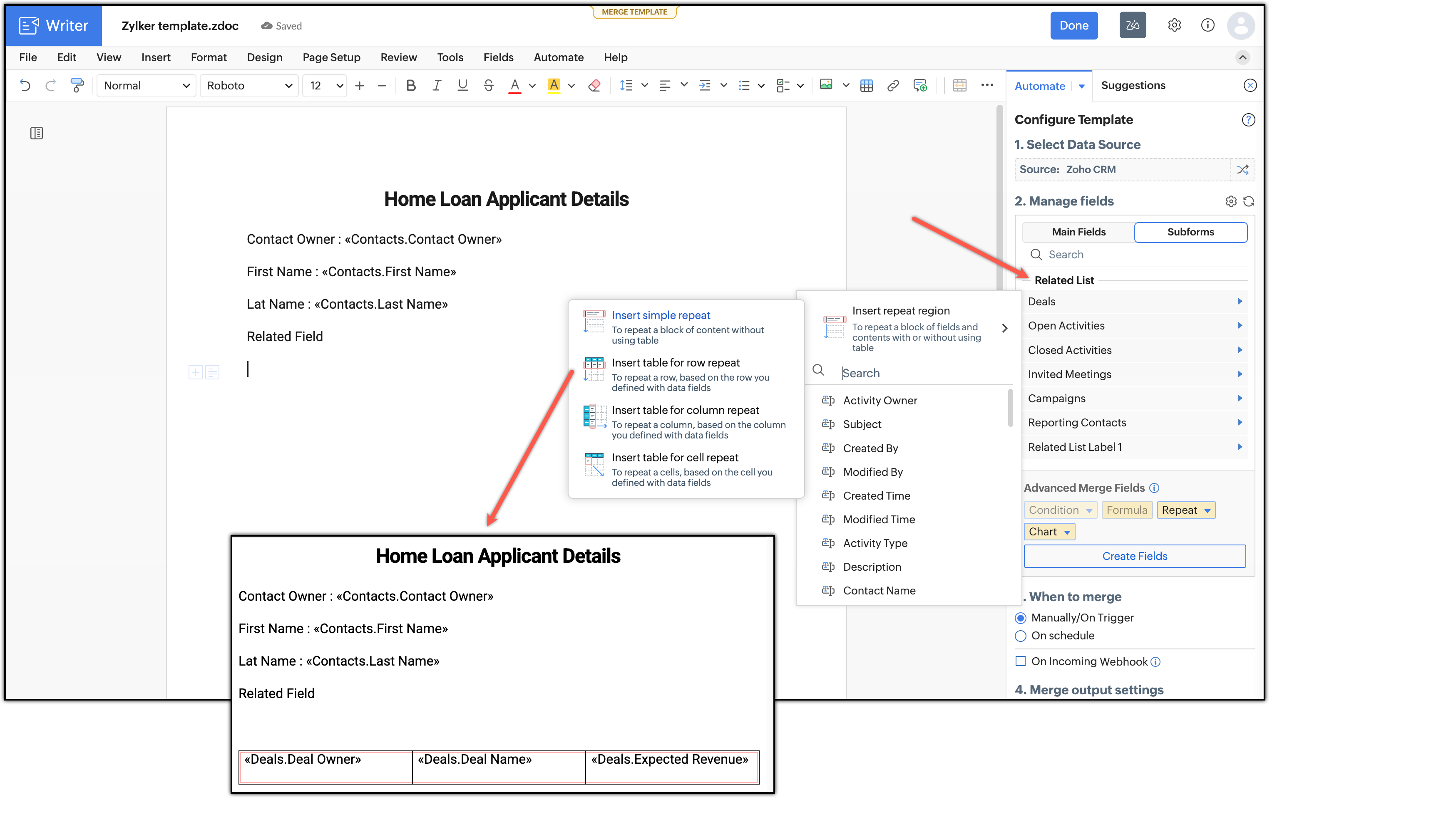
Task: Click the Clear Formatting eraser icon
Action: [x=594, y=85]
